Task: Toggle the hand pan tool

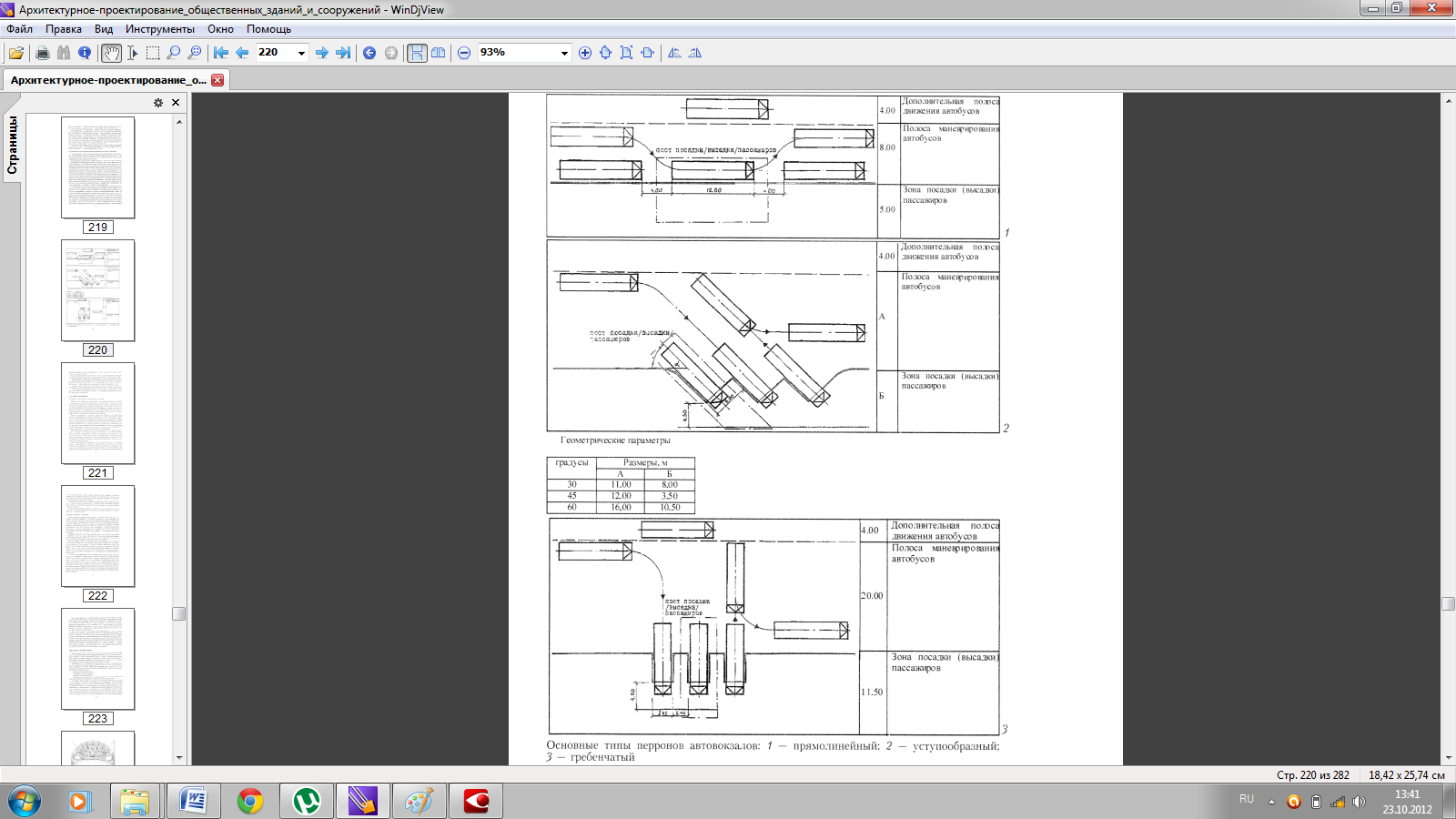Action: (x=111, y=53)
